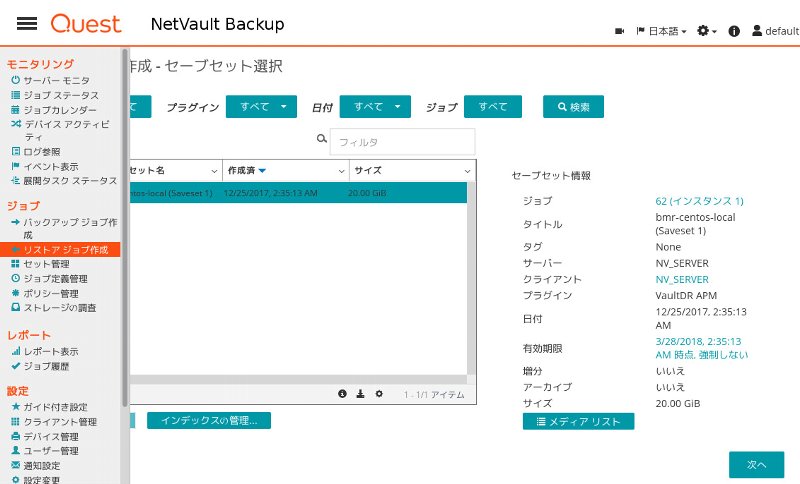
Task: Expand the セット名 column menu chevron
Action: click(x=214, y=171)
